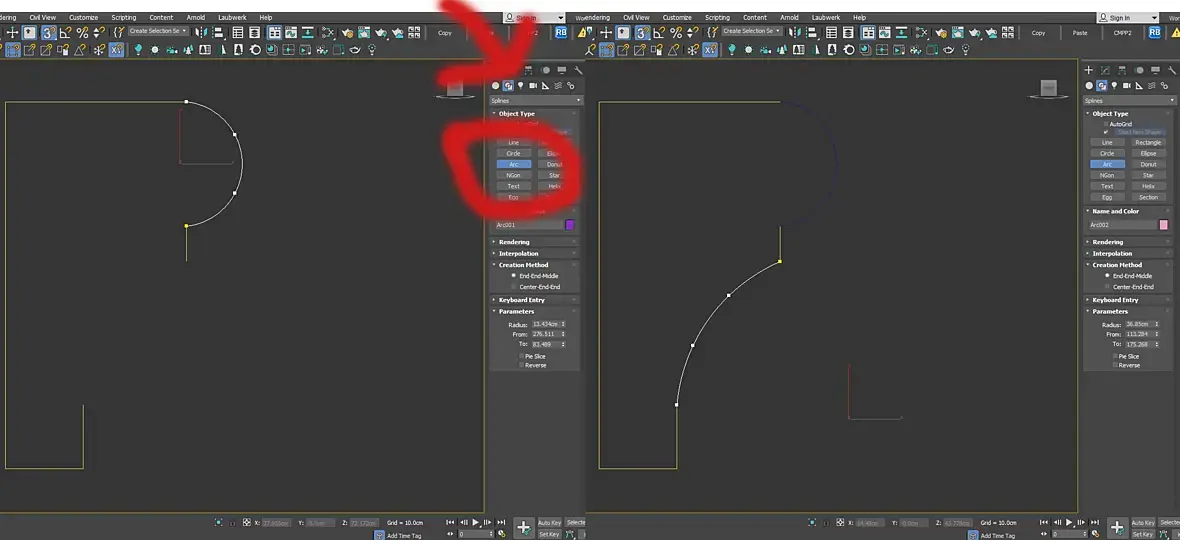1180x540 pixels.
Task: Enable Pie Slice checkbox in left window
Action: coord(521,356)
